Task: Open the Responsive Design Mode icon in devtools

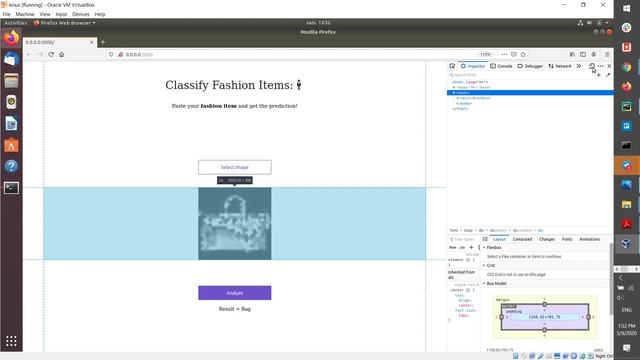Action: point(592,66)
